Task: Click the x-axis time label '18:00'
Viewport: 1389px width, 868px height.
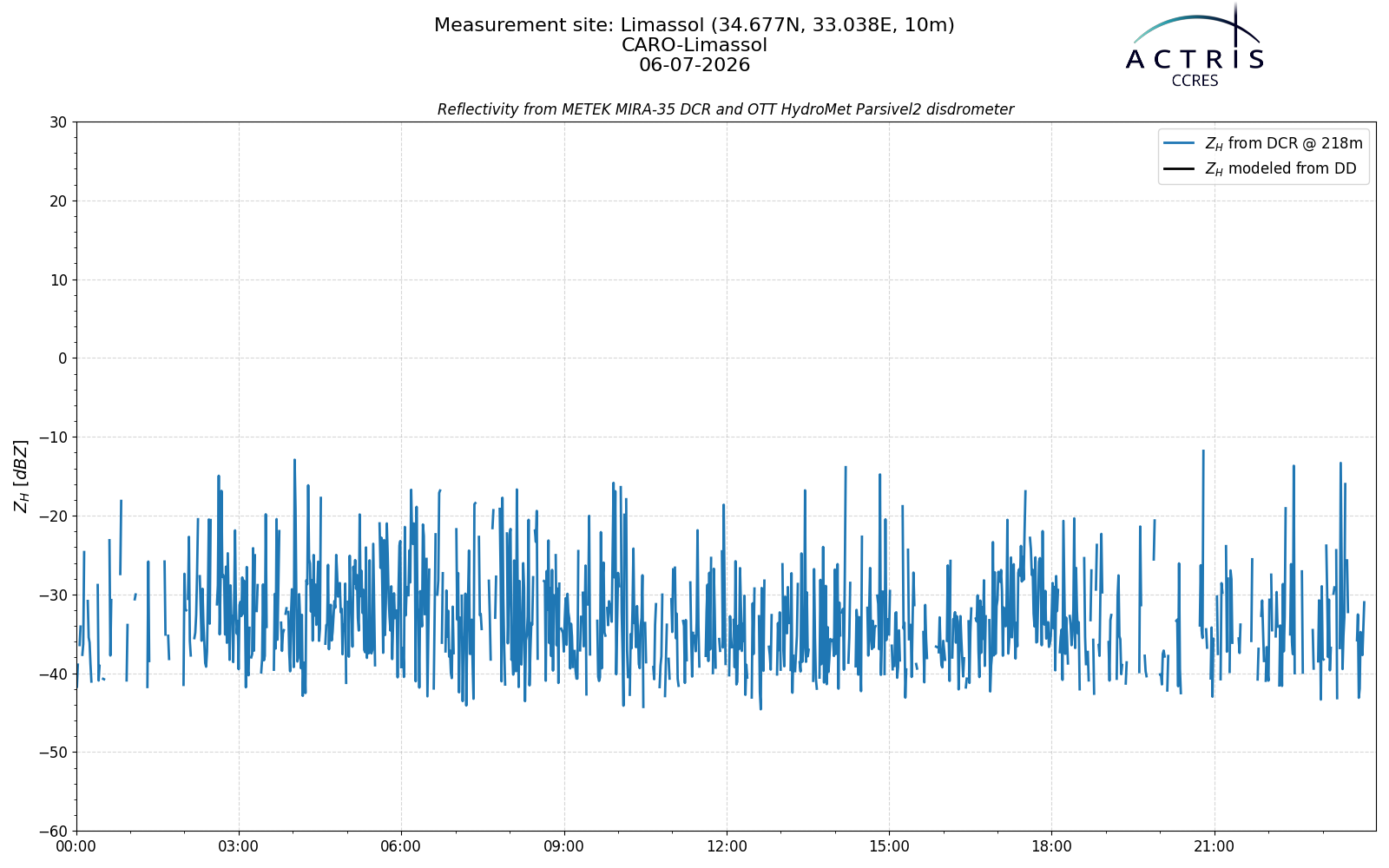Action: 1051,846
